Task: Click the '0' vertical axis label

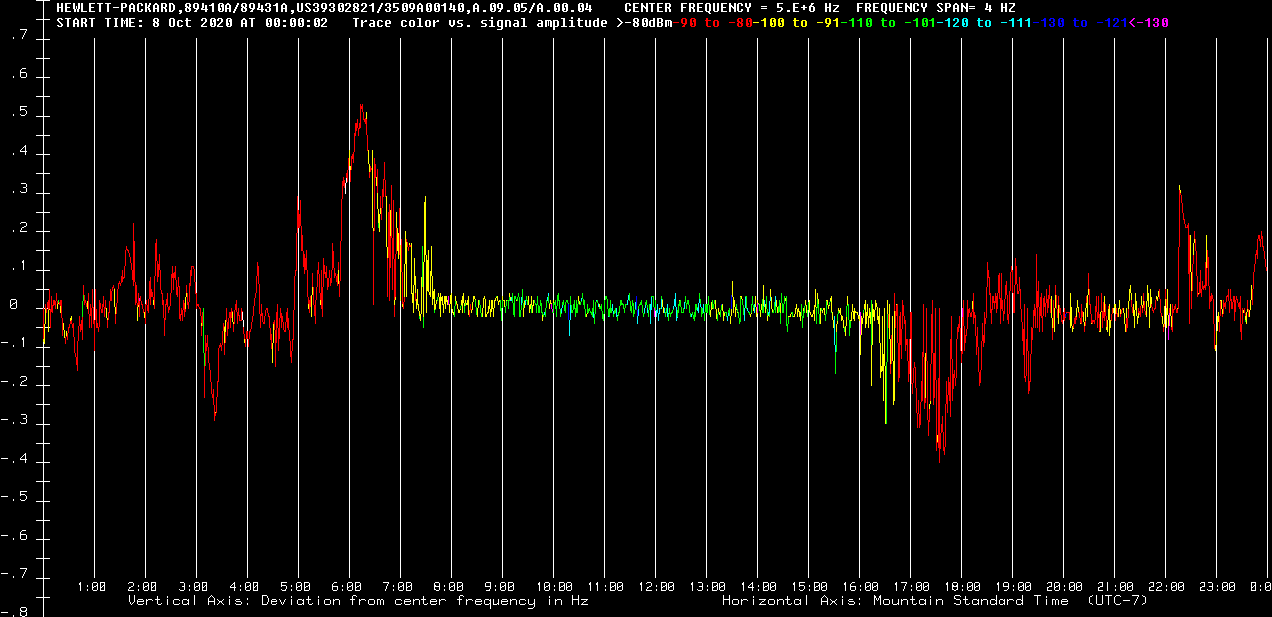Action: tap(14, 306)
